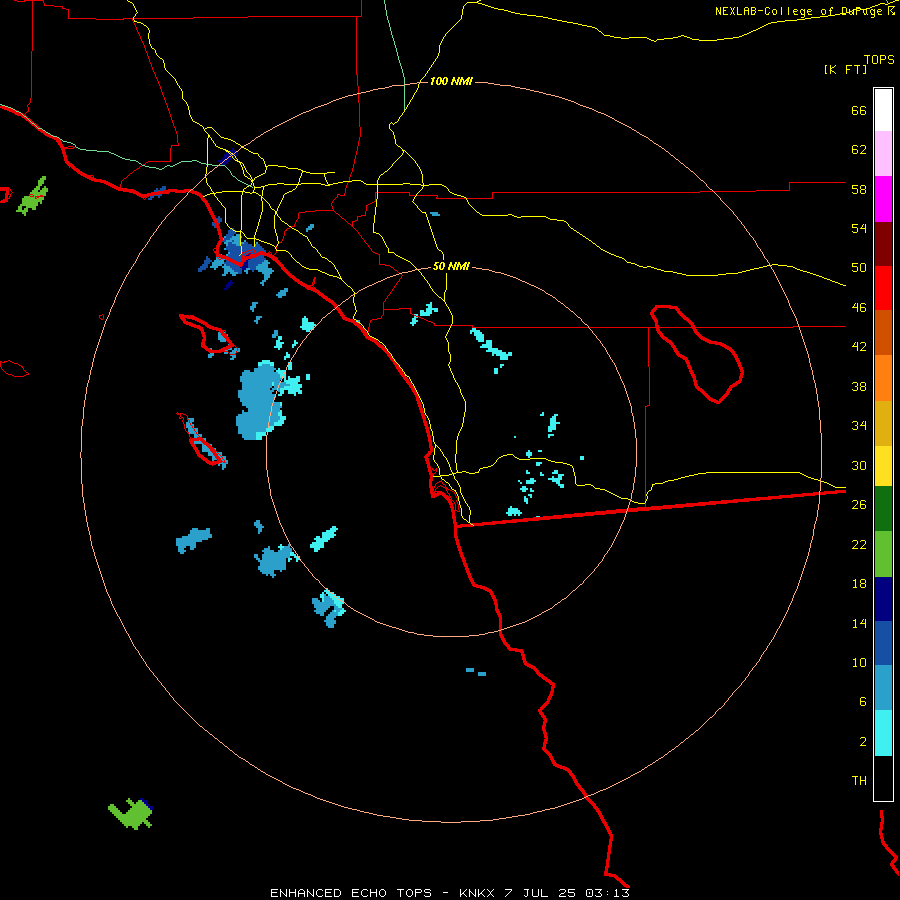Click the 54 scale label
This screenshot has width=900, height=900.
coord(859,228)
